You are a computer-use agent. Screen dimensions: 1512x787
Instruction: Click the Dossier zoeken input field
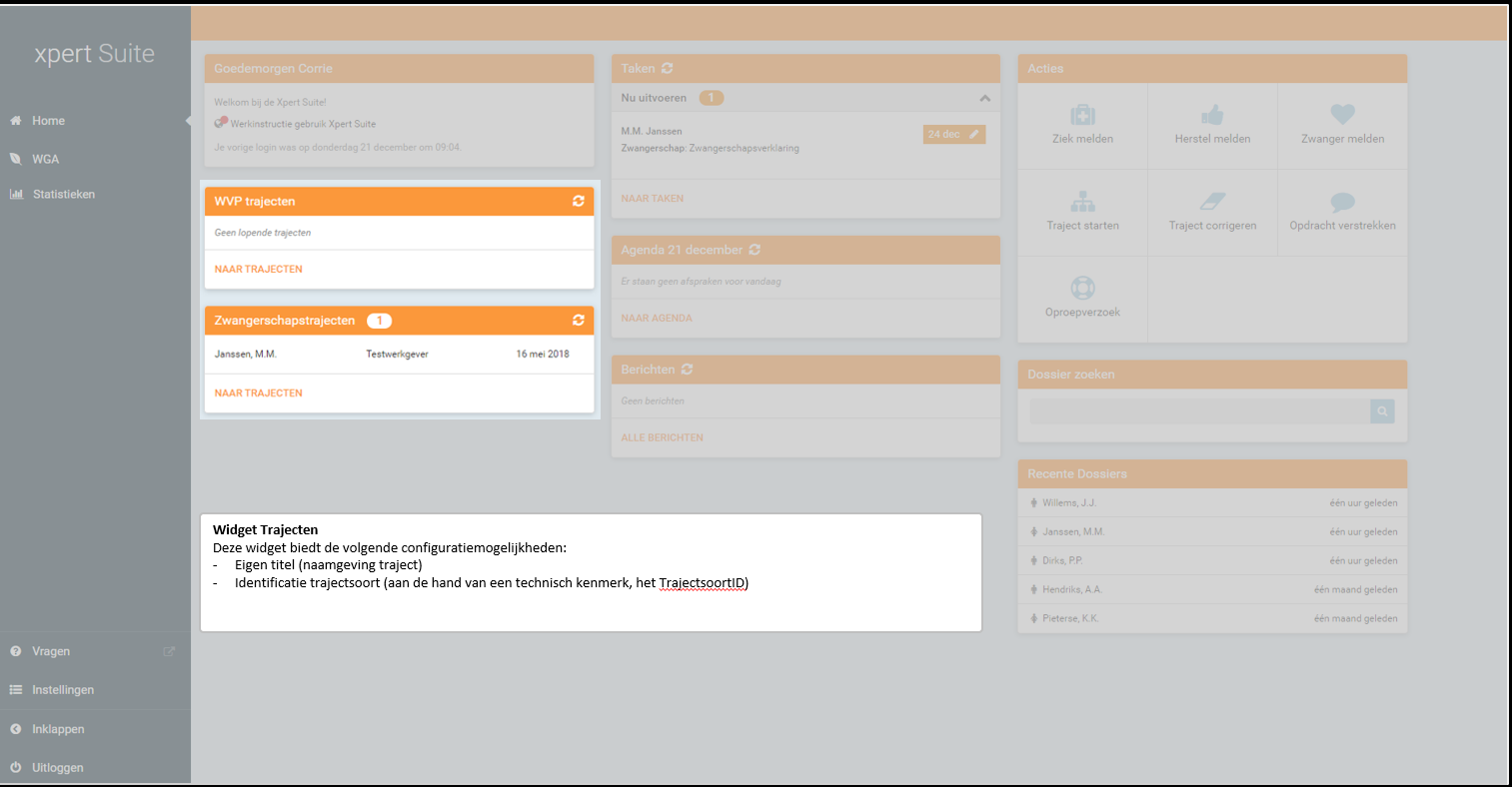[1198, 410]
